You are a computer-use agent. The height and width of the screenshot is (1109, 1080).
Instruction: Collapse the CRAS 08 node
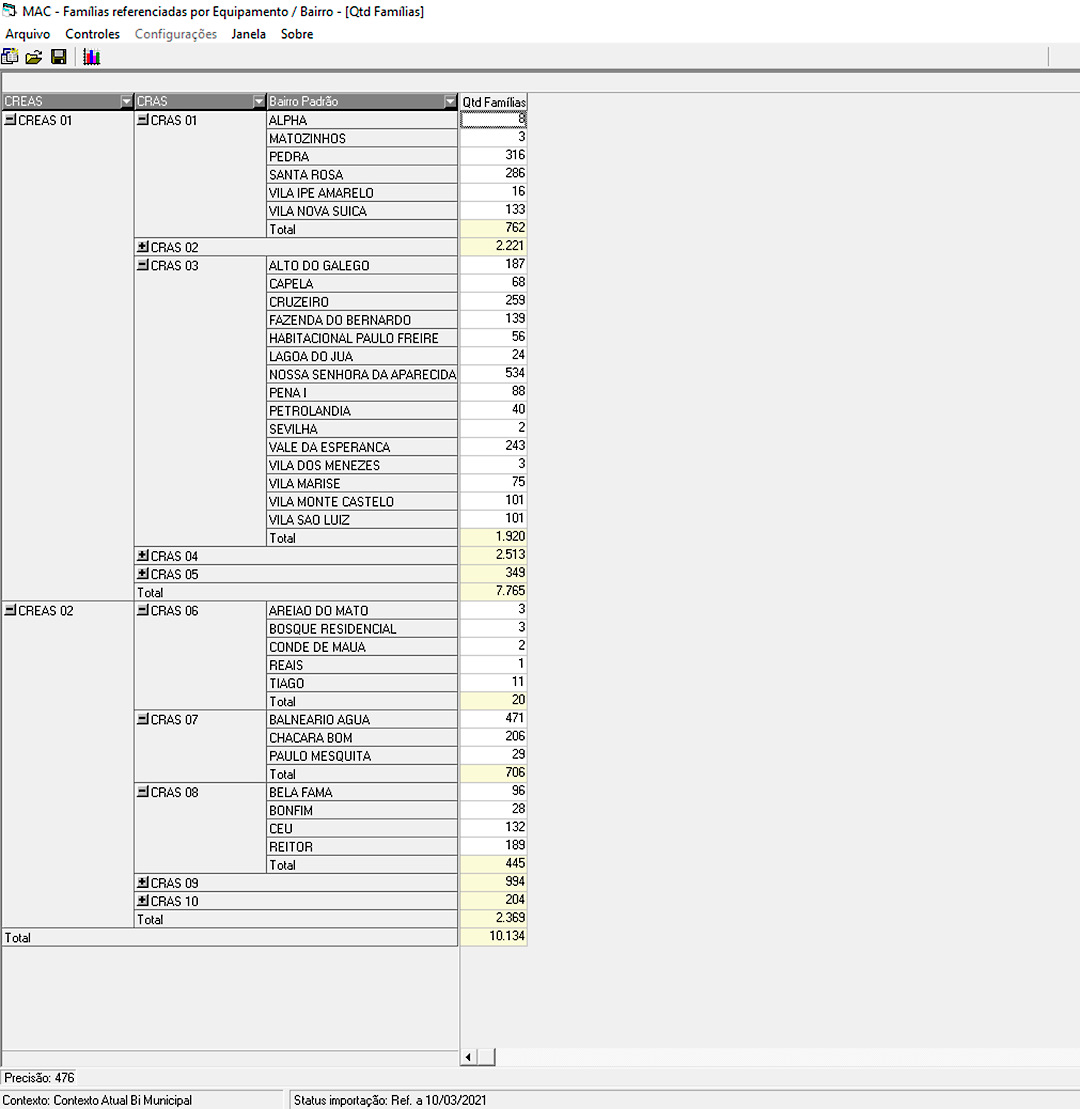tap(143, 792)
